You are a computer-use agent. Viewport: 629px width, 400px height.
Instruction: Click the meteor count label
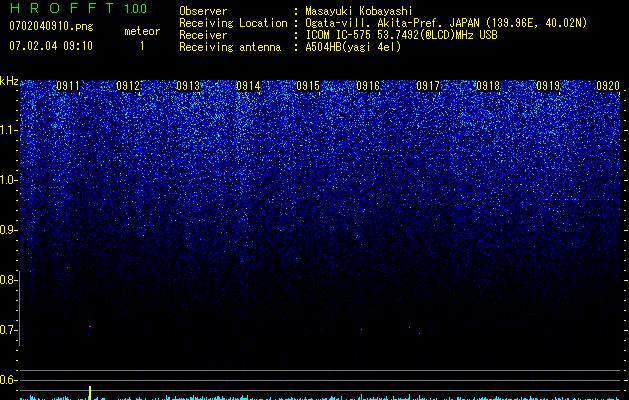pos(142,31)
